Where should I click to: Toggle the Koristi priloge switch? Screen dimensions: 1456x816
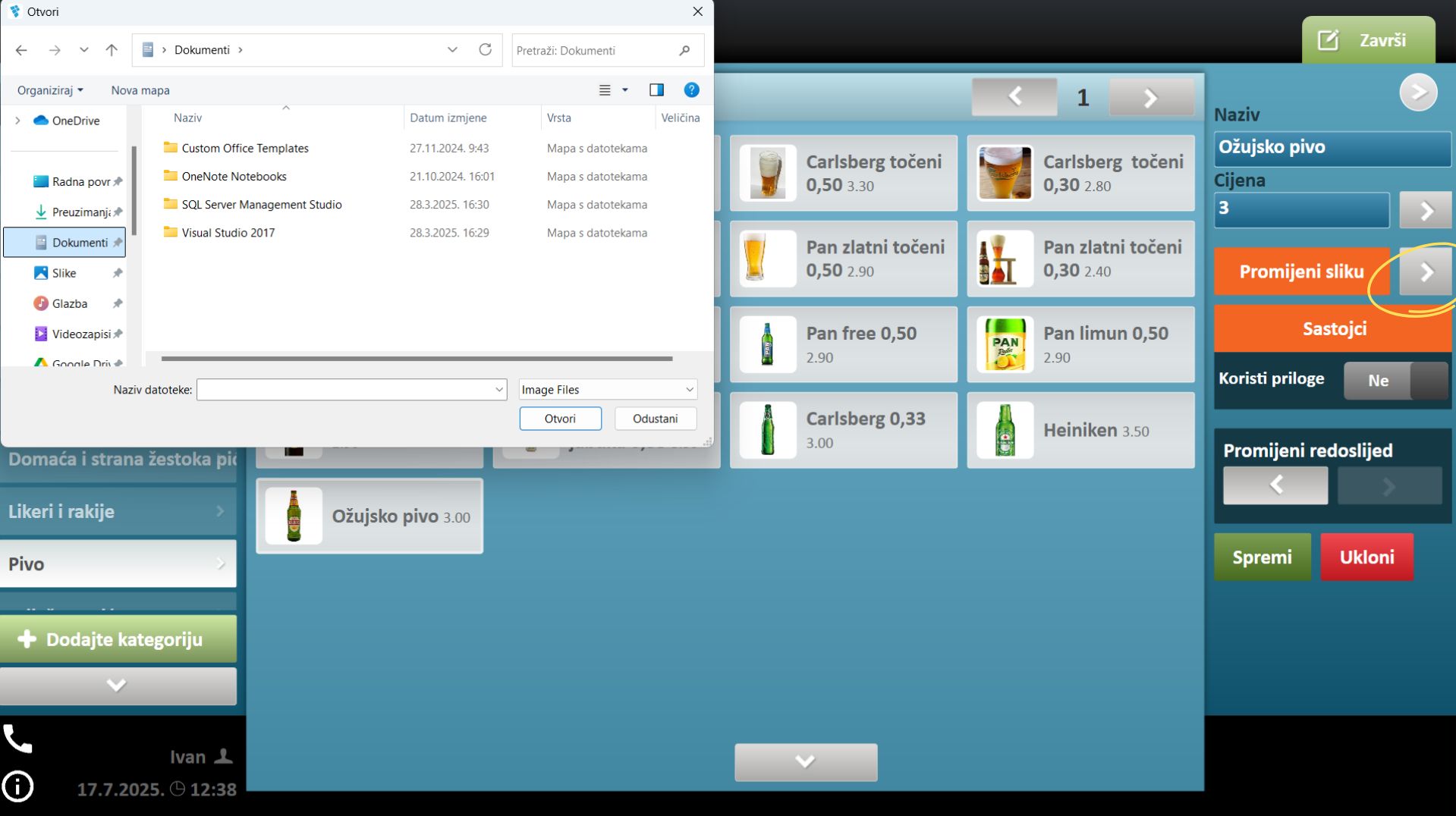pos(1395,380)
